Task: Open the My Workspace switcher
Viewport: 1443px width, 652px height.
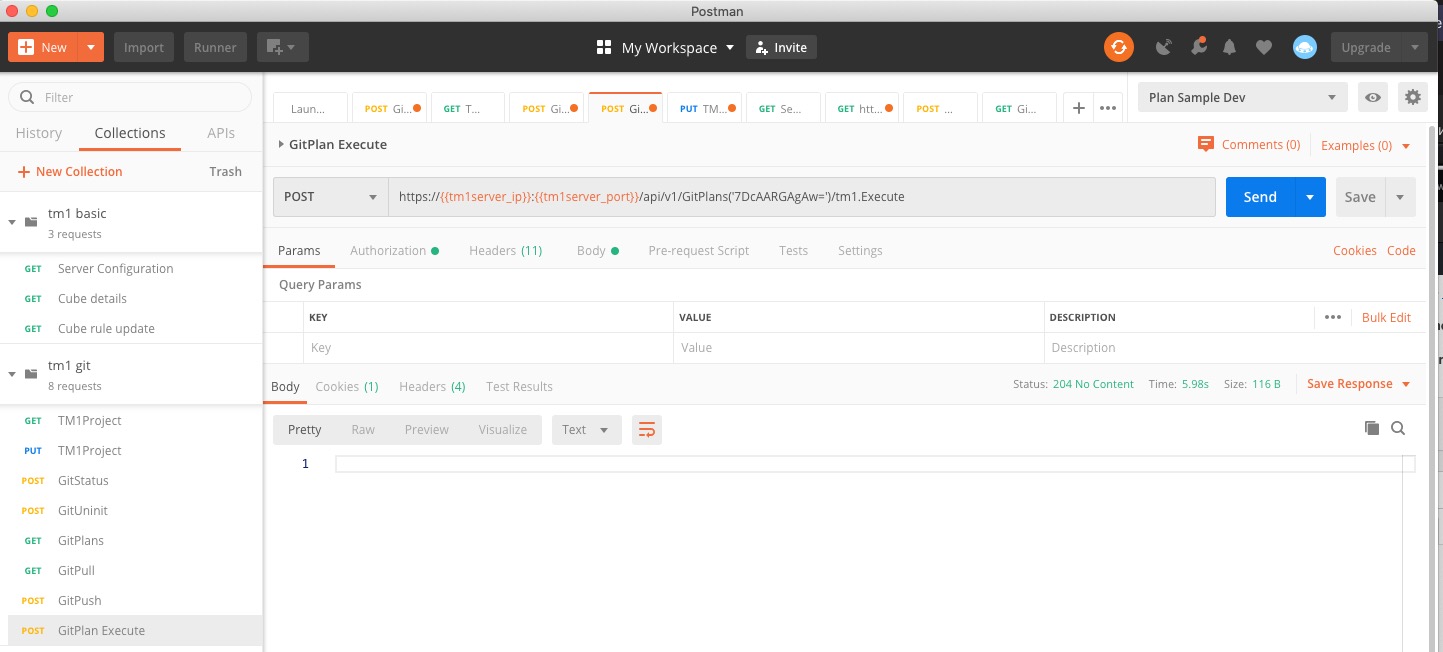Action: tap(677, 47)
